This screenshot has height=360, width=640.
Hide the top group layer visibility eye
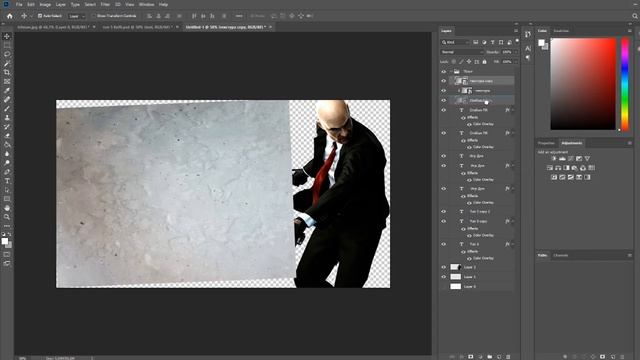pos(444,71)
